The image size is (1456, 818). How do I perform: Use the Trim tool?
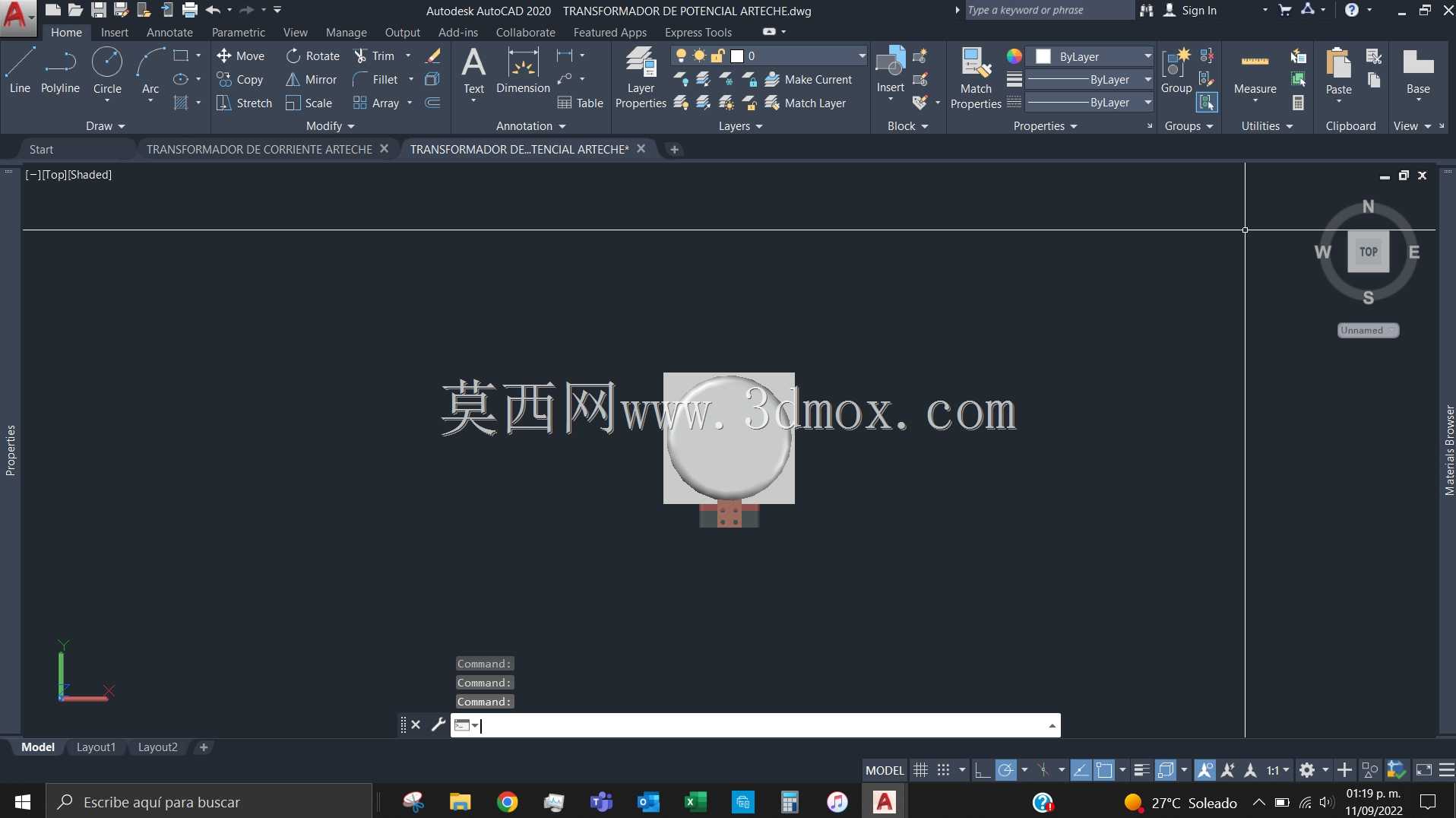[x=375, y=55]
